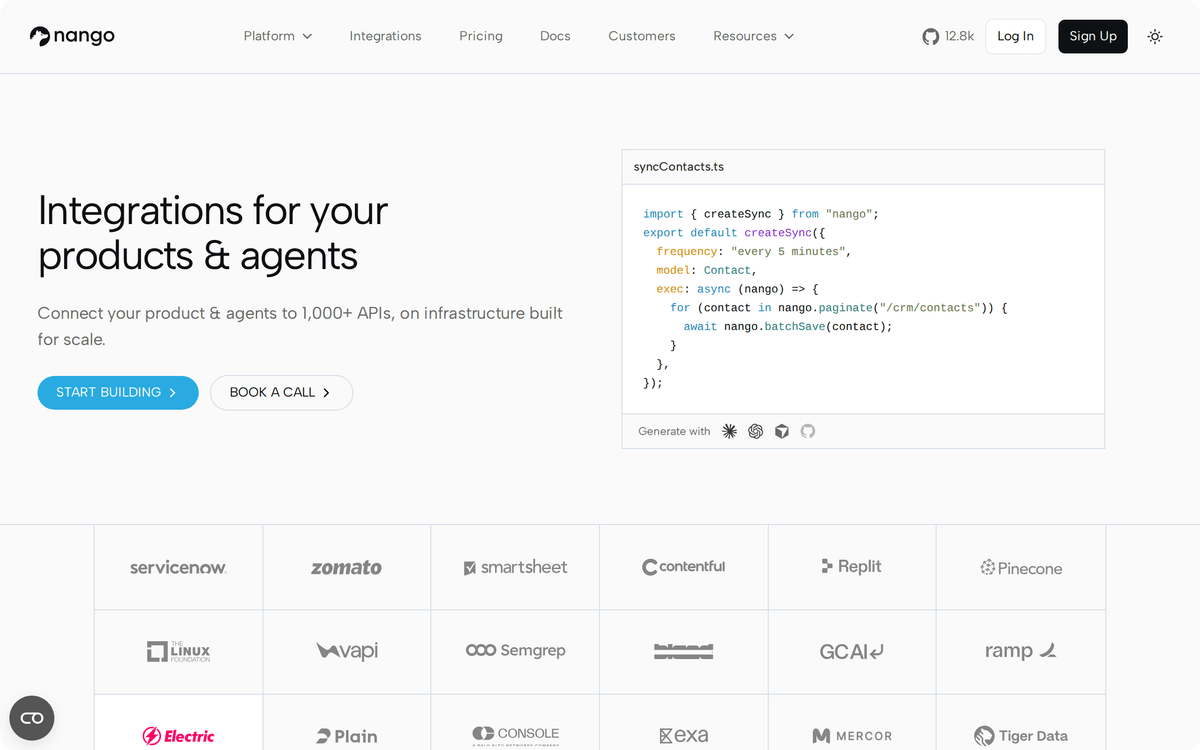Click the GC AI customer logo
This screenshot has height=750, width=1200.
click(852, 652)
